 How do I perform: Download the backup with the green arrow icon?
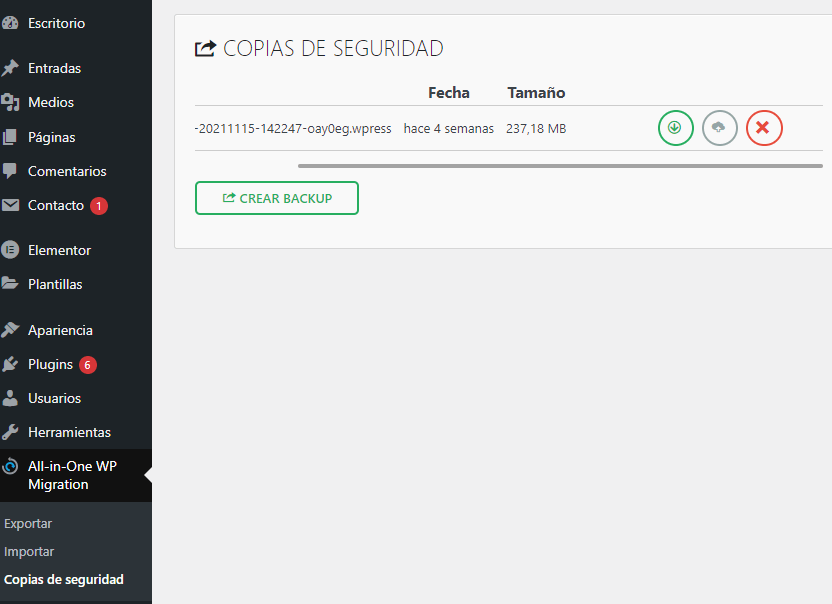tap(675, 128)
